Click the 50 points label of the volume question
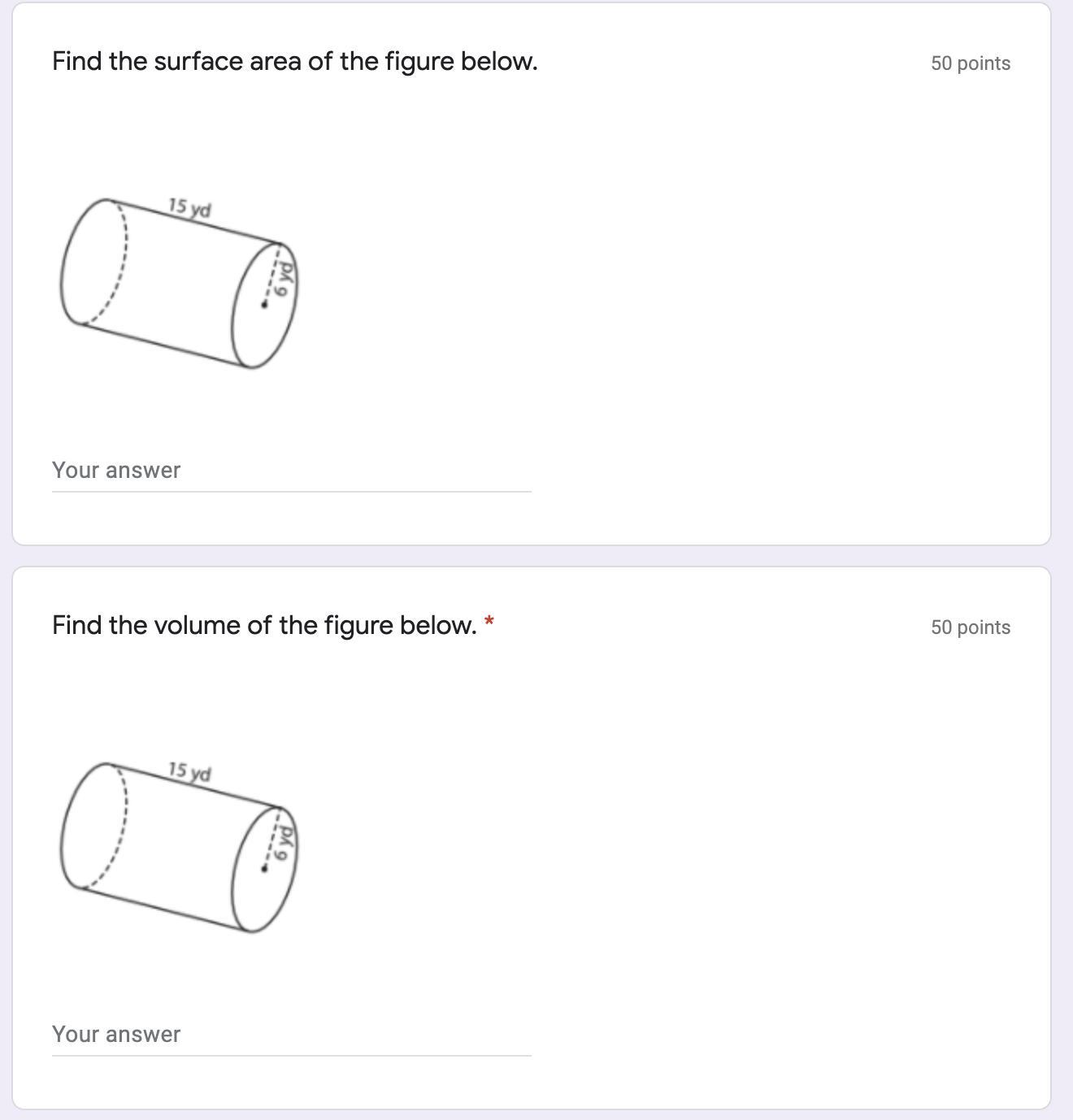1073x1120 pixels. pyautogui.click(x=970, y=627)
